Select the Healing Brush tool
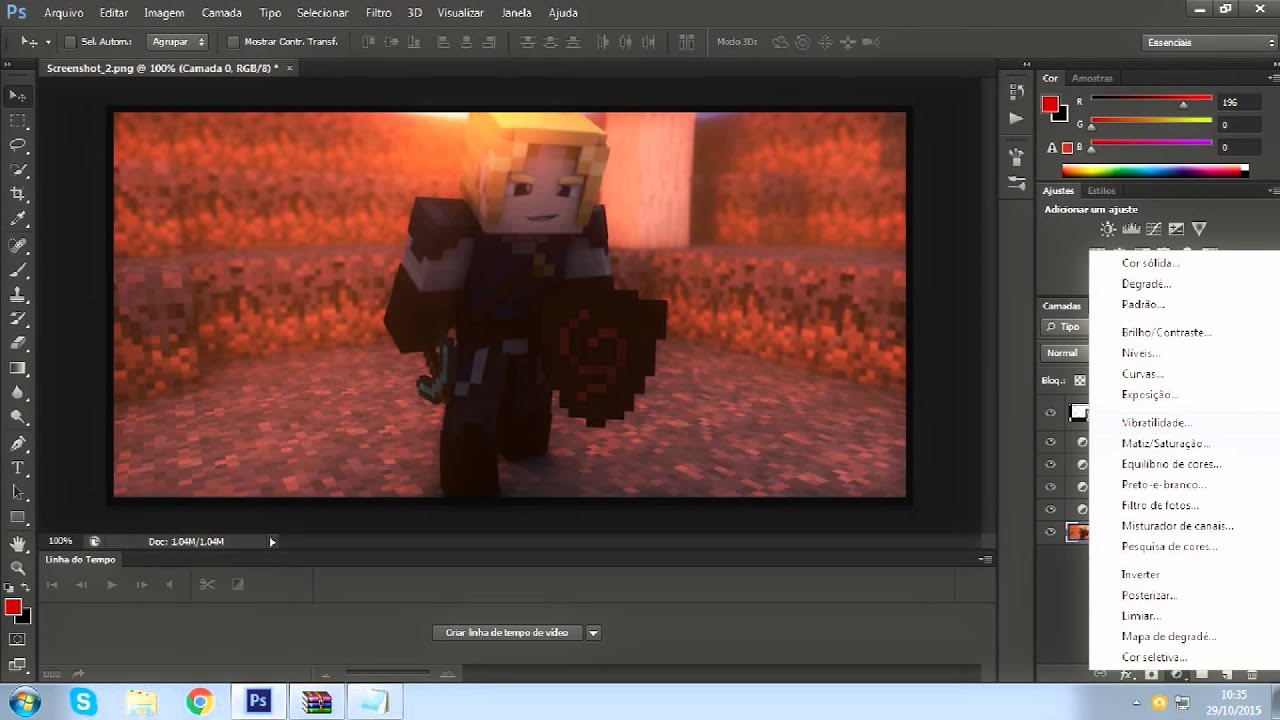 coord(18,245)
